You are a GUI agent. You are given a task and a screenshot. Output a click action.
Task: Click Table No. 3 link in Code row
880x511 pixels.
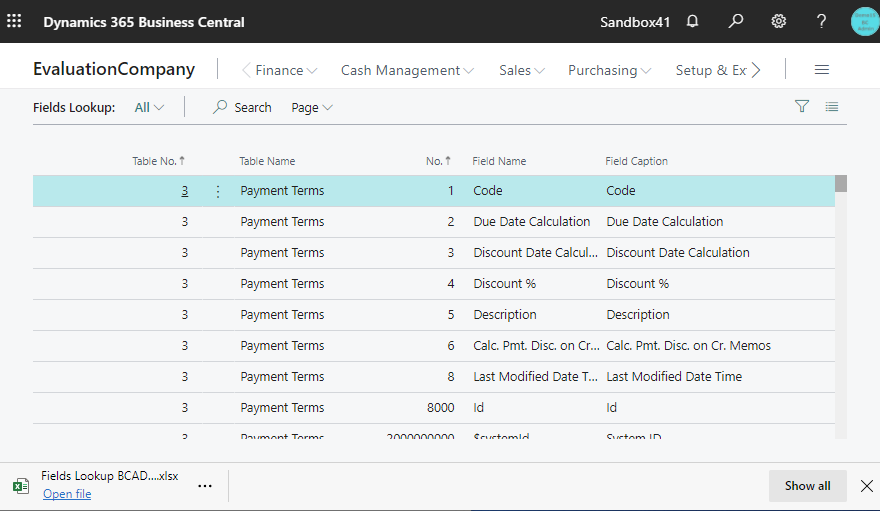click(x=185, y=191)
